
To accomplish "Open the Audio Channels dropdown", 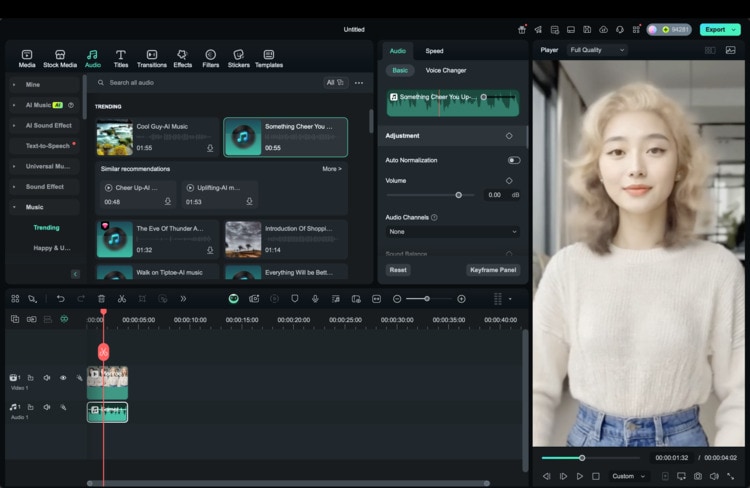I will pos(453,231).
